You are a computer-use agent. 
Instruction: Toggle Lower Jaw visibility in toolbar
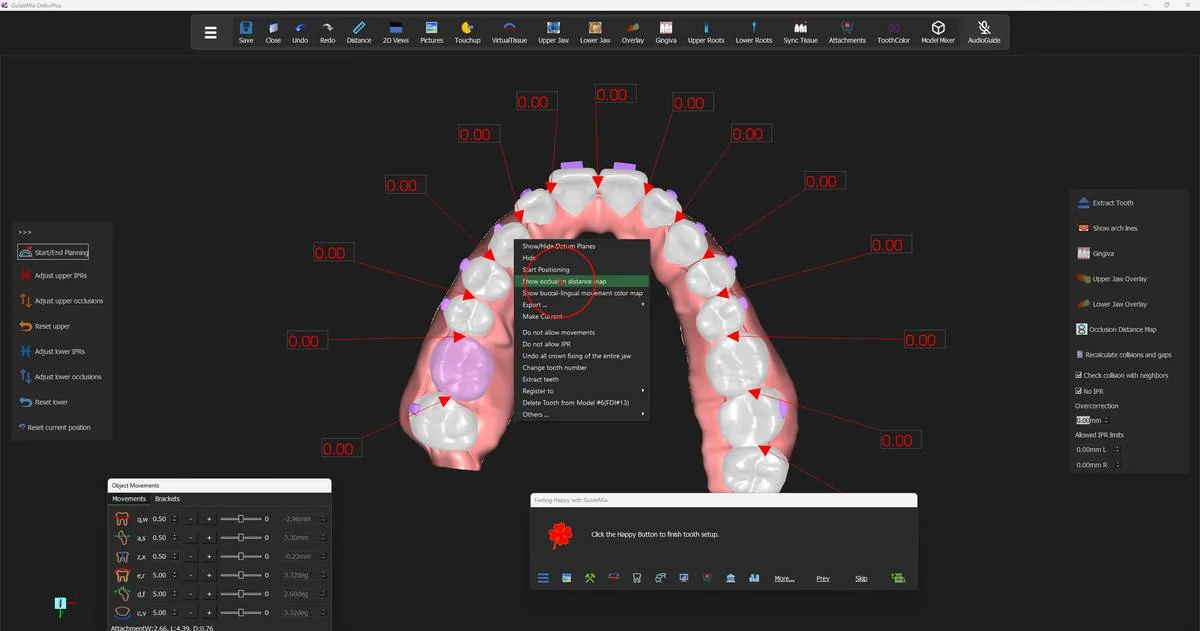(x=595, y=32)
